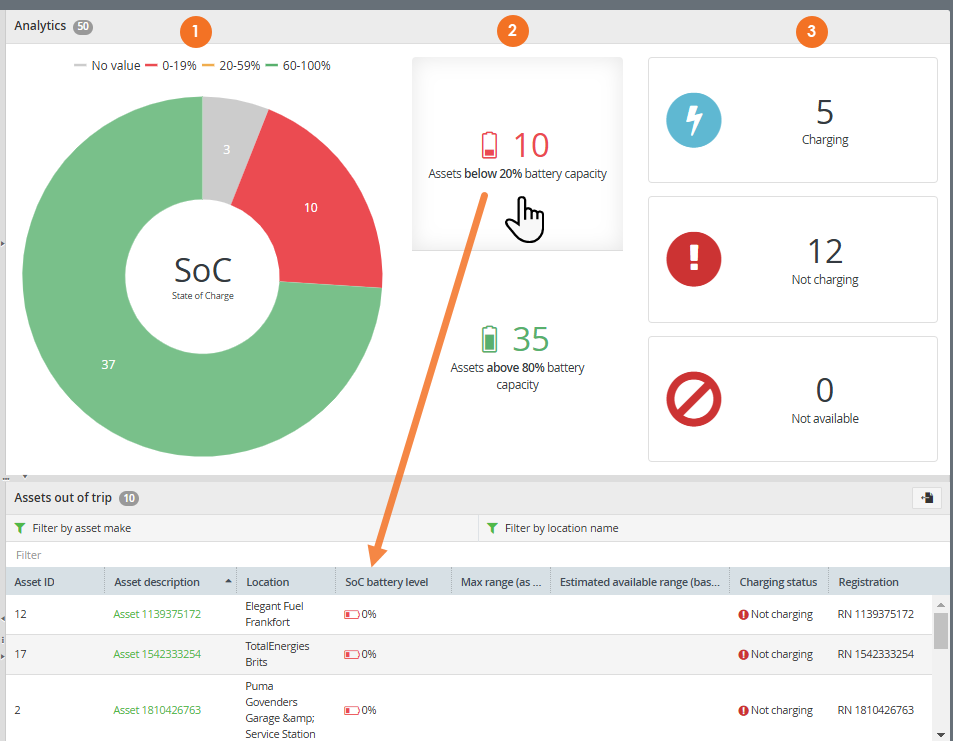Viewport: 953px width, 741px height.
Task: Open the Filter by asset make dropdown
Action: [x=242, y=528]
